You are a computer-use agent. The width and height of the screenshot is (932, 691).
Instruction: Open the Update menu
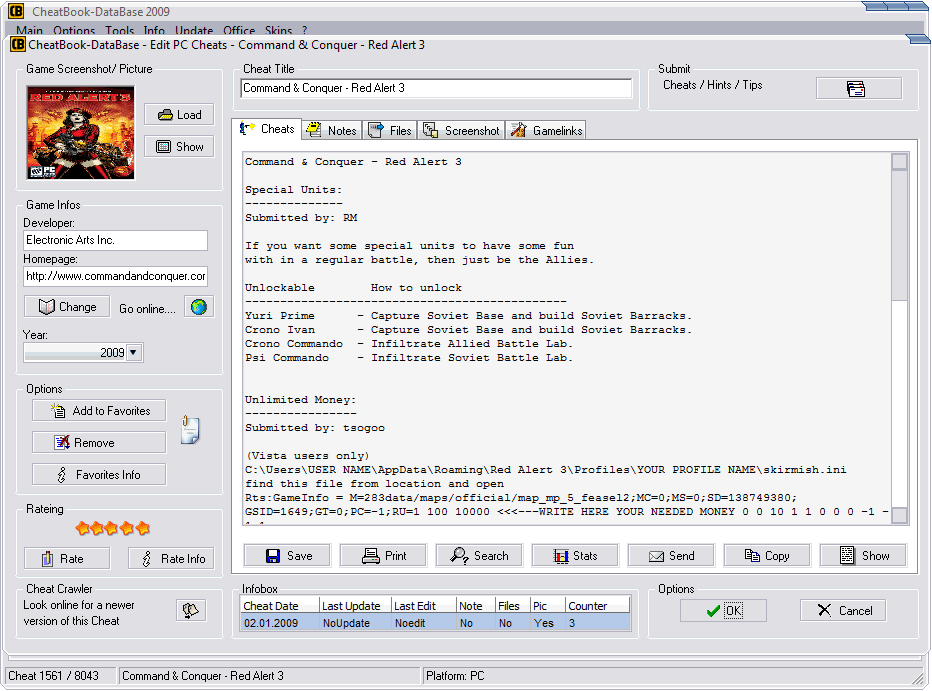click(x=194, y=30)
